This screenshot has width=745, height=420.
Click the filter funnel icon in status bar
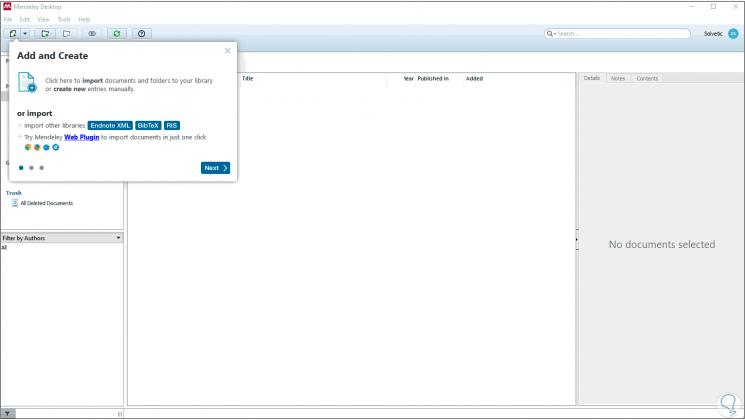tap(7, 414)
